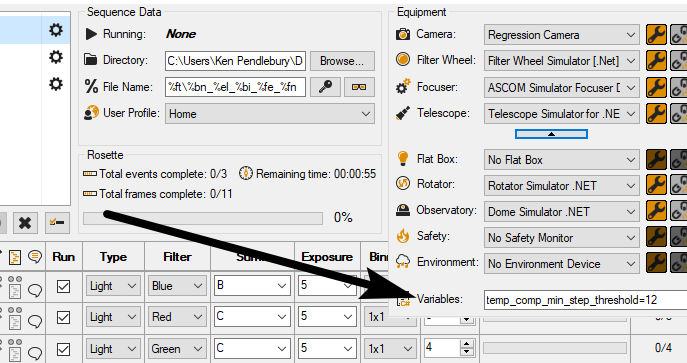Click the file name key pattern icon
This screenshot has height=363, width=687.
(325, 87)
